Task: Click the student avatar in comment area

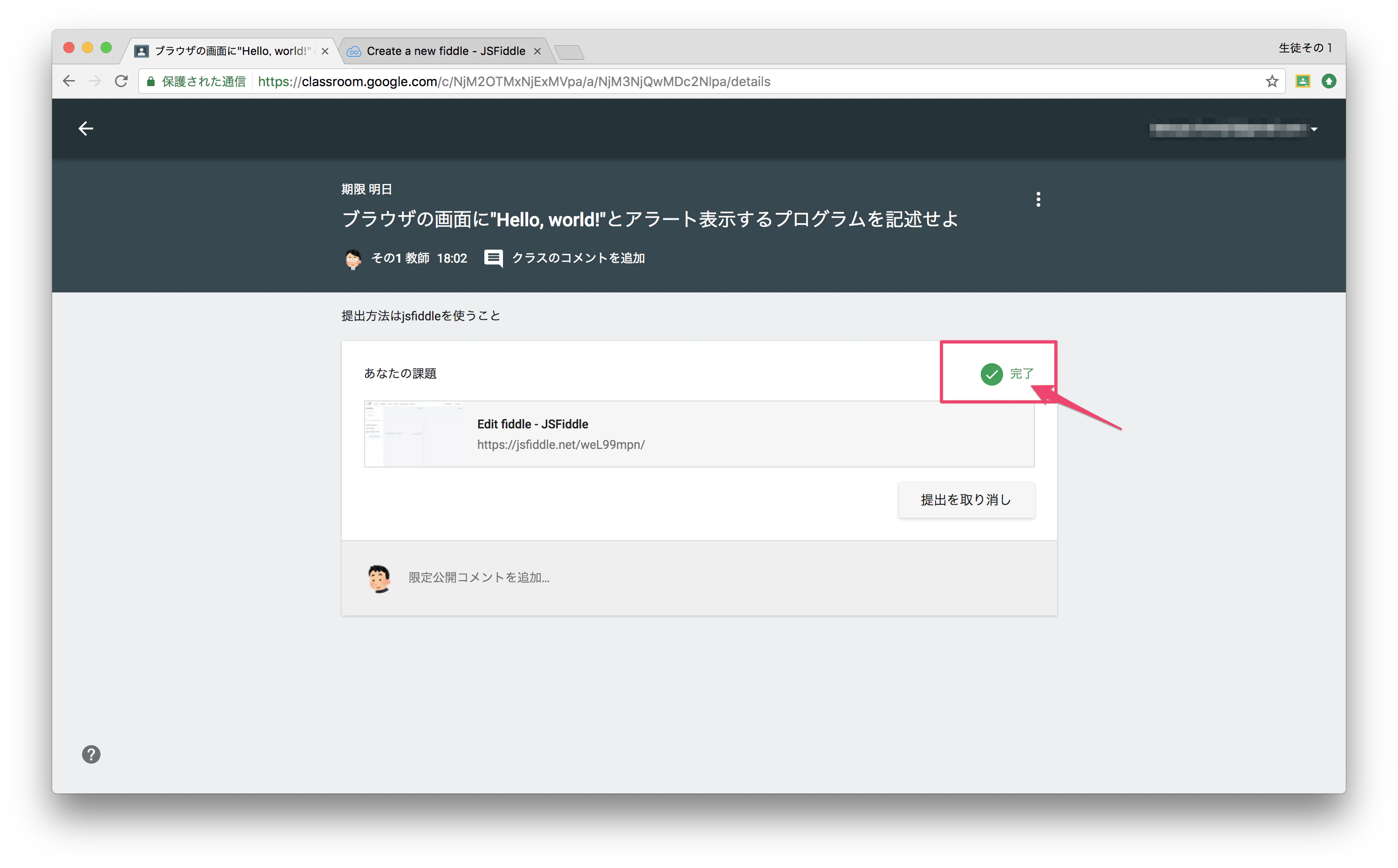Action: (379, 578)
